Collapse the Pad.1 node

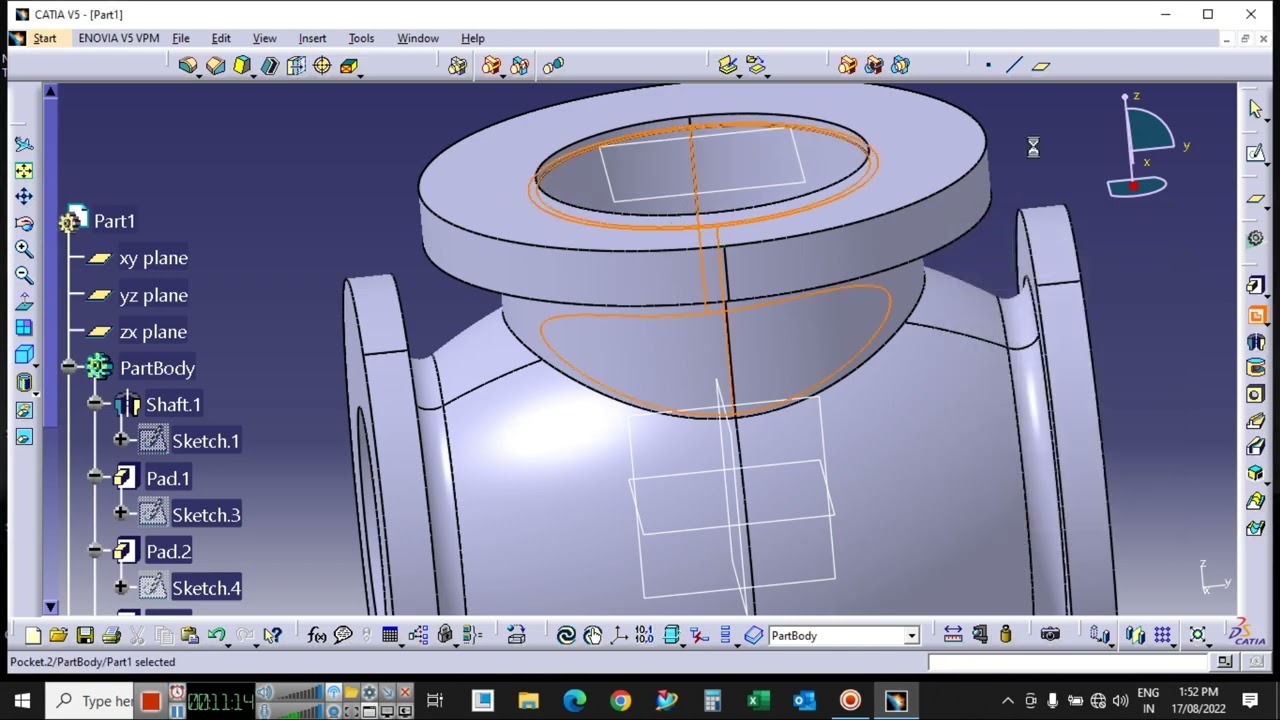pyautogui.click(x=95, y=478)
